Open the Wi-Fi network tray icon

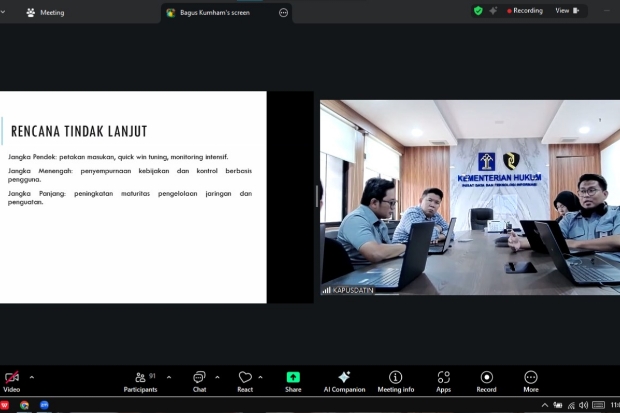[x=571, y=405]
